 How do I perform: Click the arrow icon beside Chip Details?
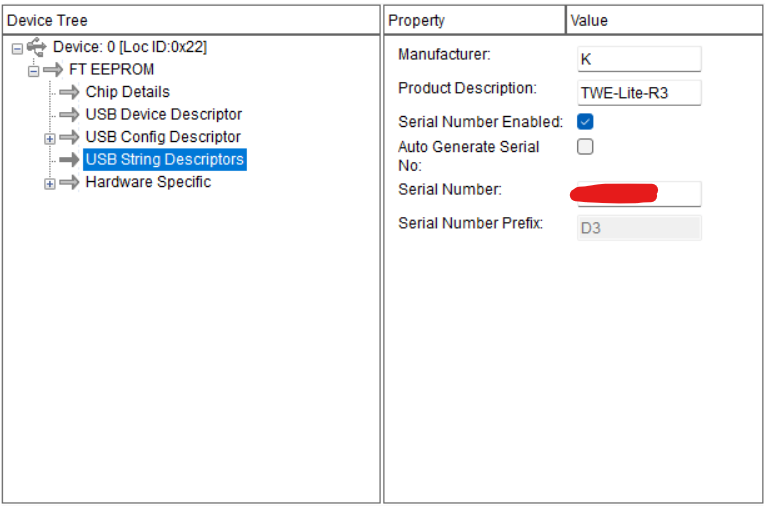pos(69,92)
